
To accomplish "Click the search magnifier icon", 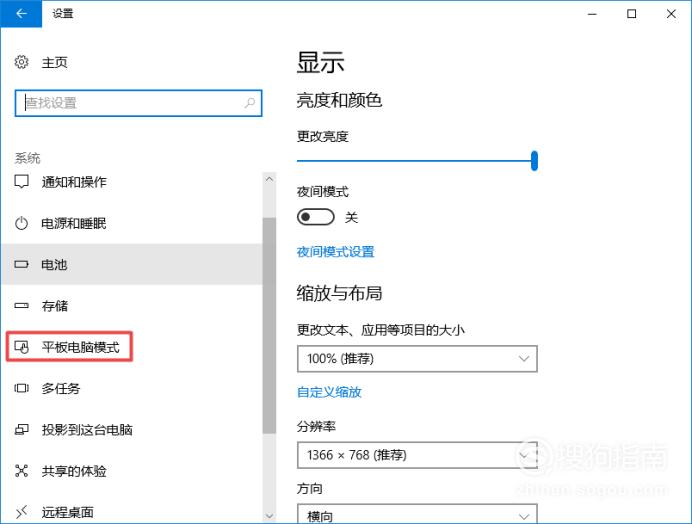I will pos(250,103).
